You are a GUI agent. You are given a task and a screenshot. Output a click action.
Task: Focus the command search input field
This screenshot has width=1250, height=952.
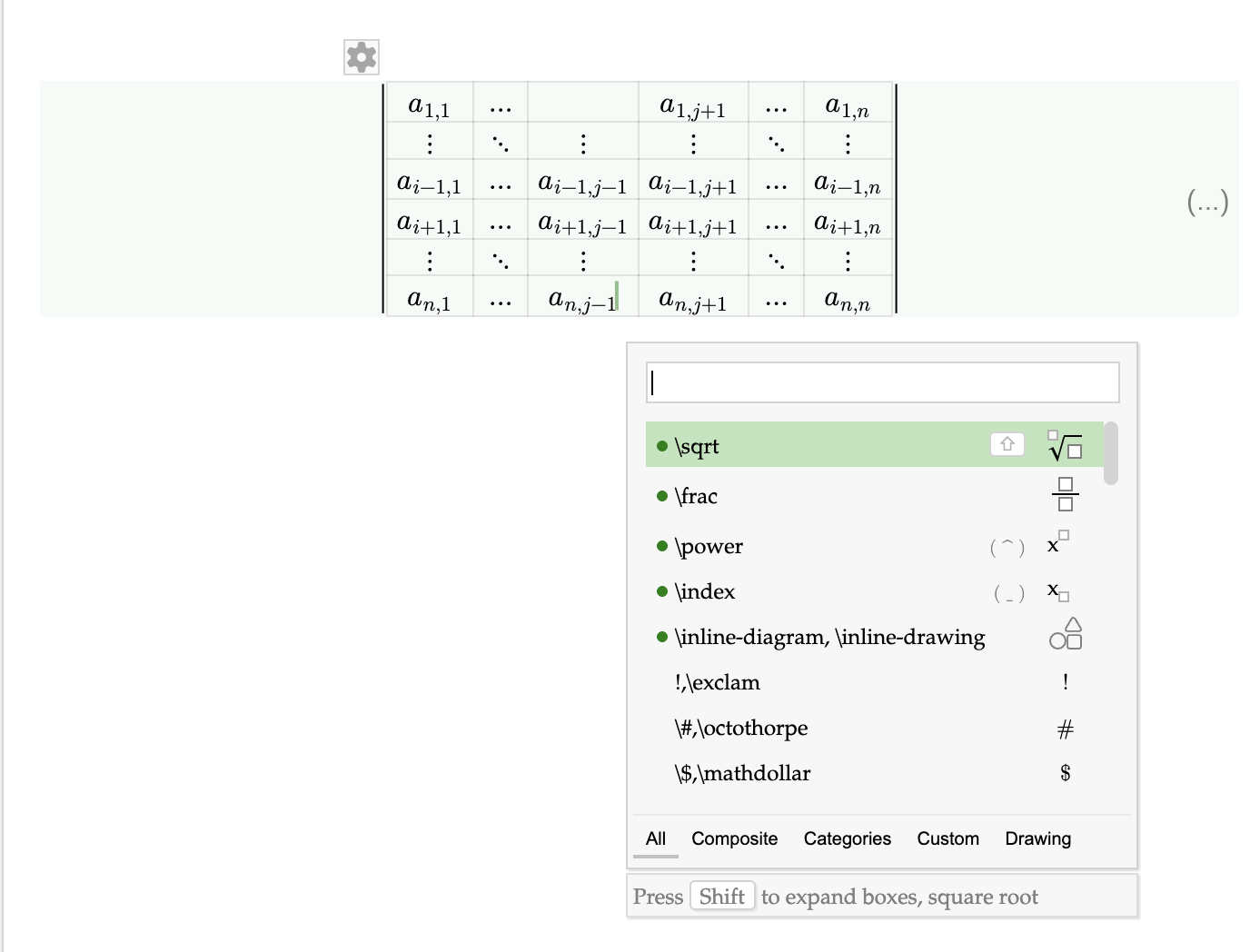coord(882,382)
